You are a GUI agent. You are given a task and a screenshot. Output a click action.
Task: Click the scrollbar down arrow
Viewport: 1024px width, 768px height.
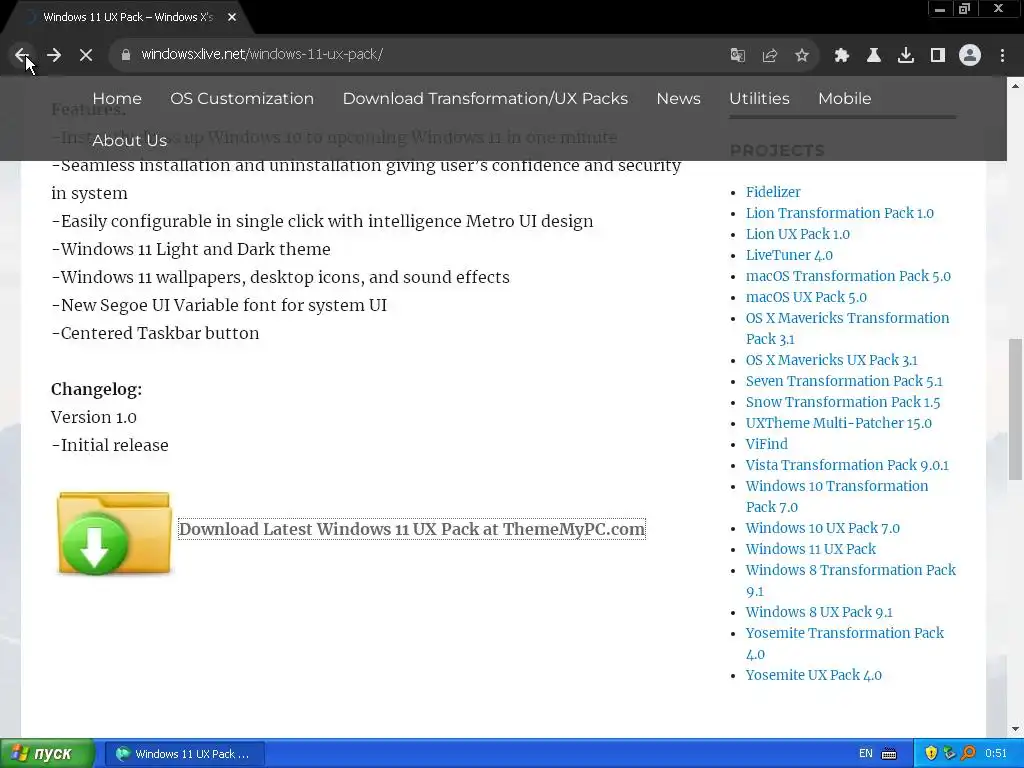pos(1016,729)
